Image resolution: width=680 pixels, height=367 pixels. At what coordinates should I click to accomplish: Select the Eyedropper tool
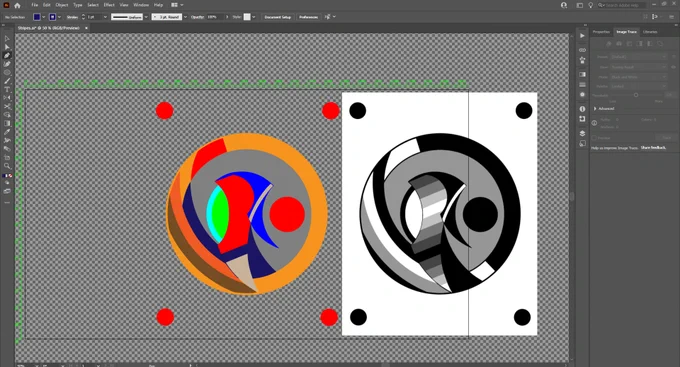coord(7,132)
